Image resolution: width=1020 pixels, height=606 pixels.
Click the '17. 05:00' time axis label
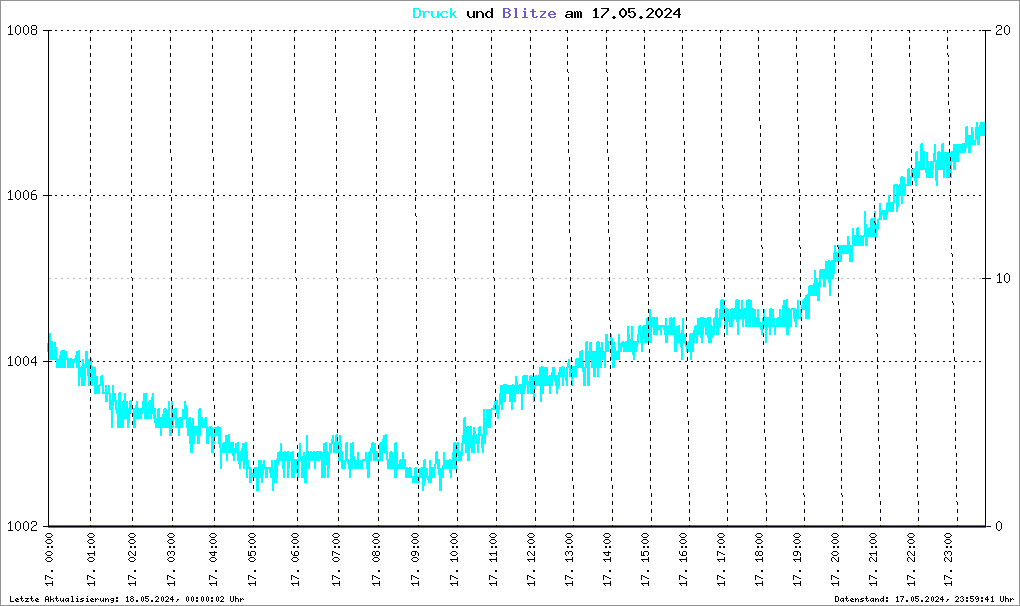point(252,560)
